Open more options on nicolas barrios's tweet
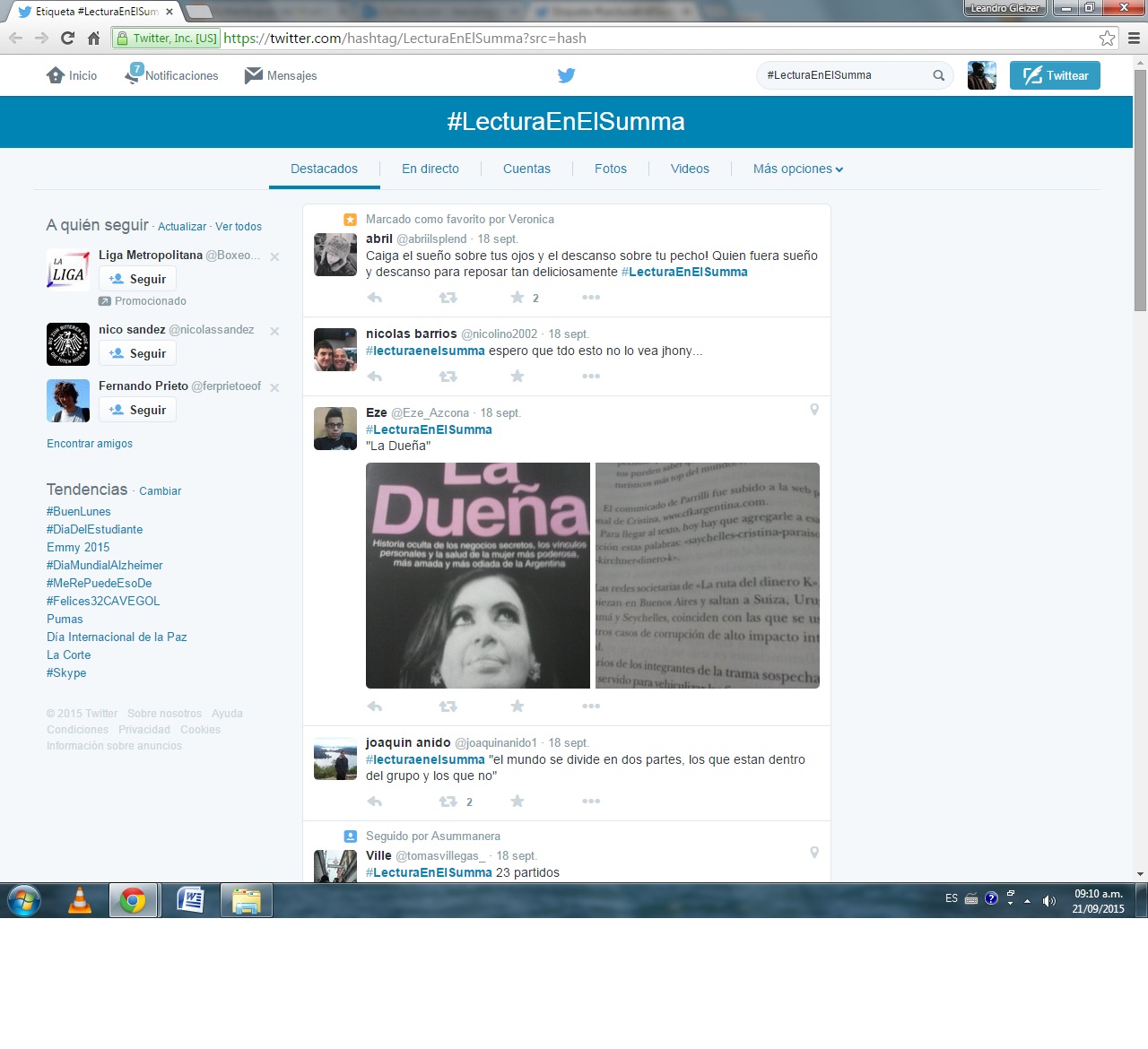The image size is (1148, 1049). tap(591, 377)
